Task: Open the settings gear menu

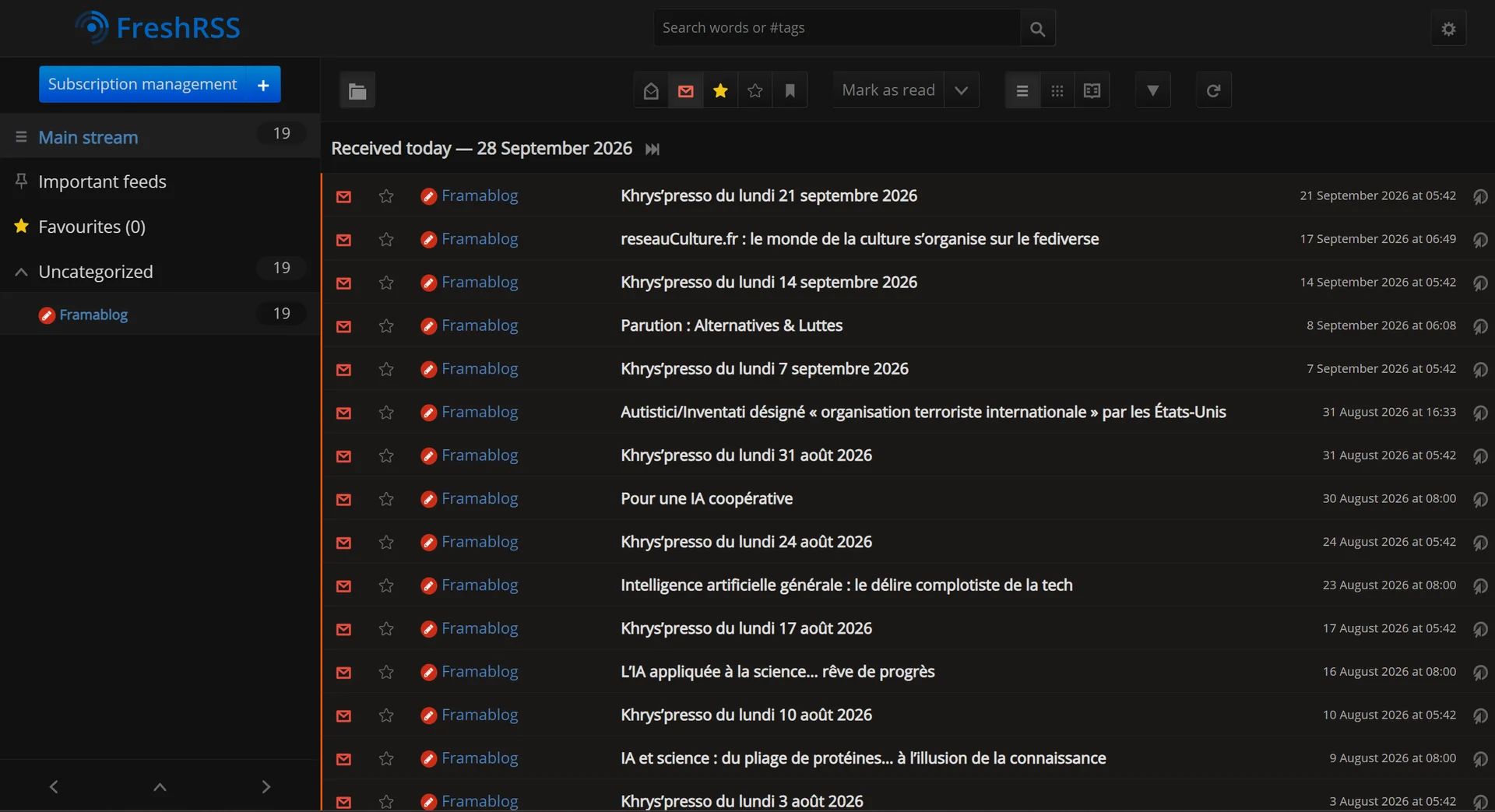Action: click(x=1448, y=29)
